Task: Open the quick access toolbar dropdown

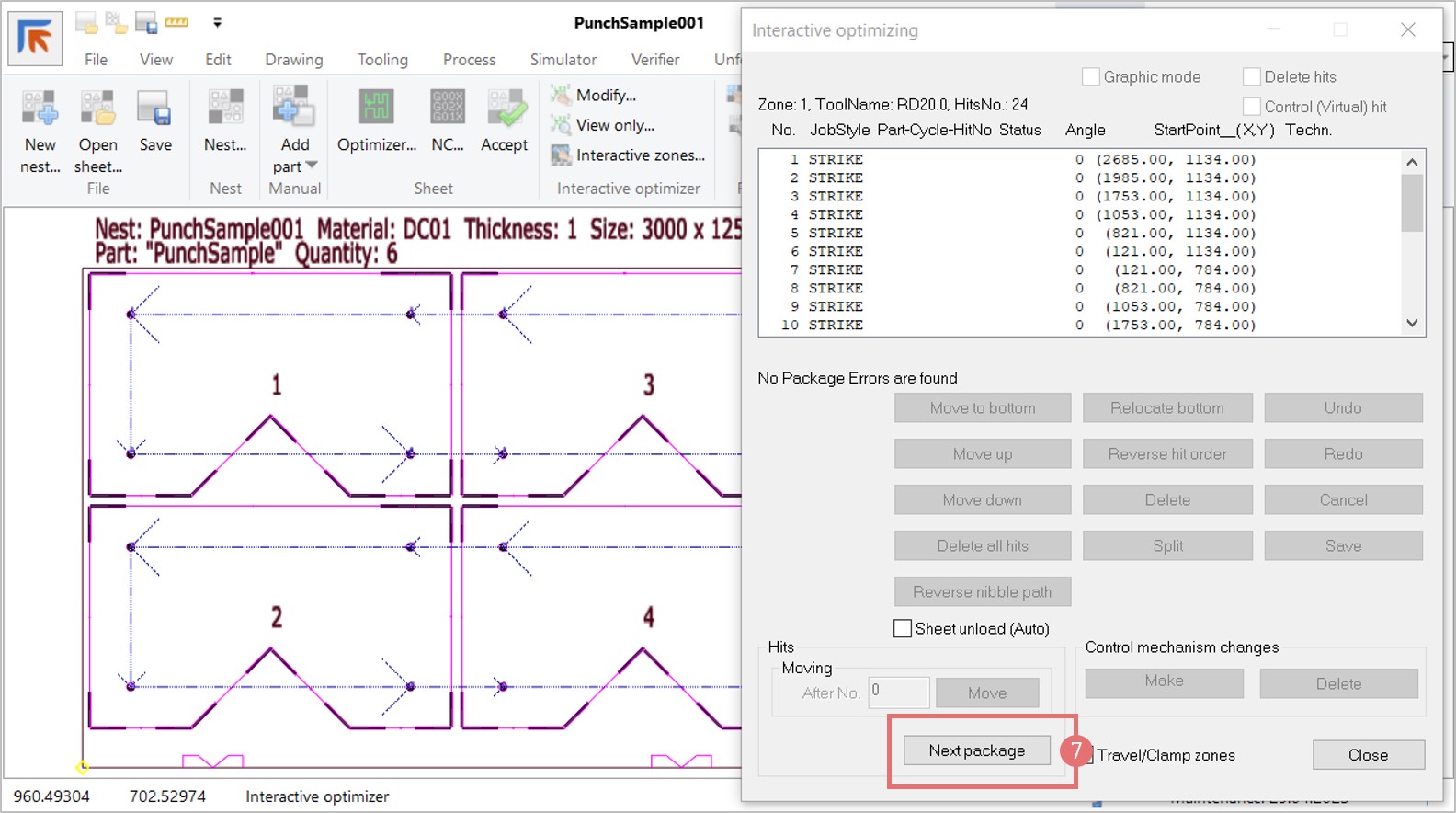Action: click(x=217, y=22)
